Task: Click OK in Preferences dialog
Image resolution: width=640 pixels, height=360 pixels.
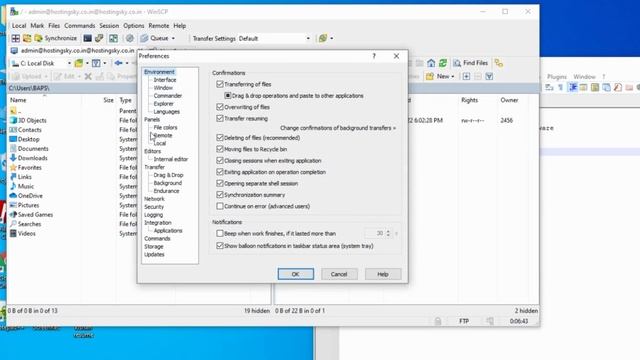Action: [x=296, y=274]
